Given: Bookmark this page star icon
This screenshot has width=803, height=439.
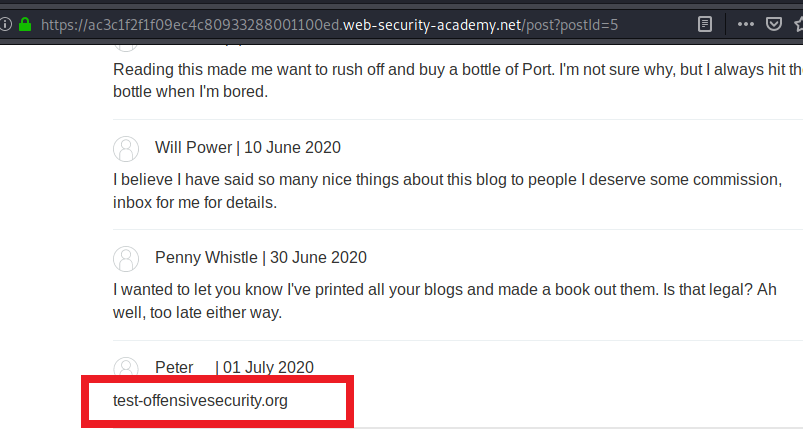Looking at the screenshot, I should click(799, 24).
